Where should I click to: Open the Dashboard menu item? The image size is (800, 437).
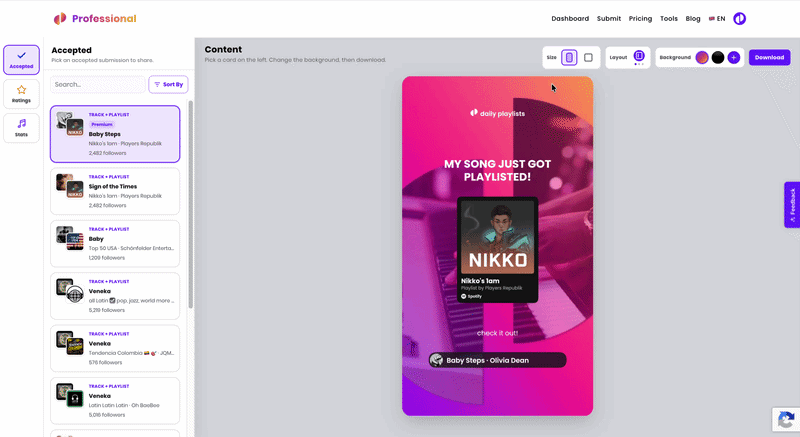coord(570,19)
